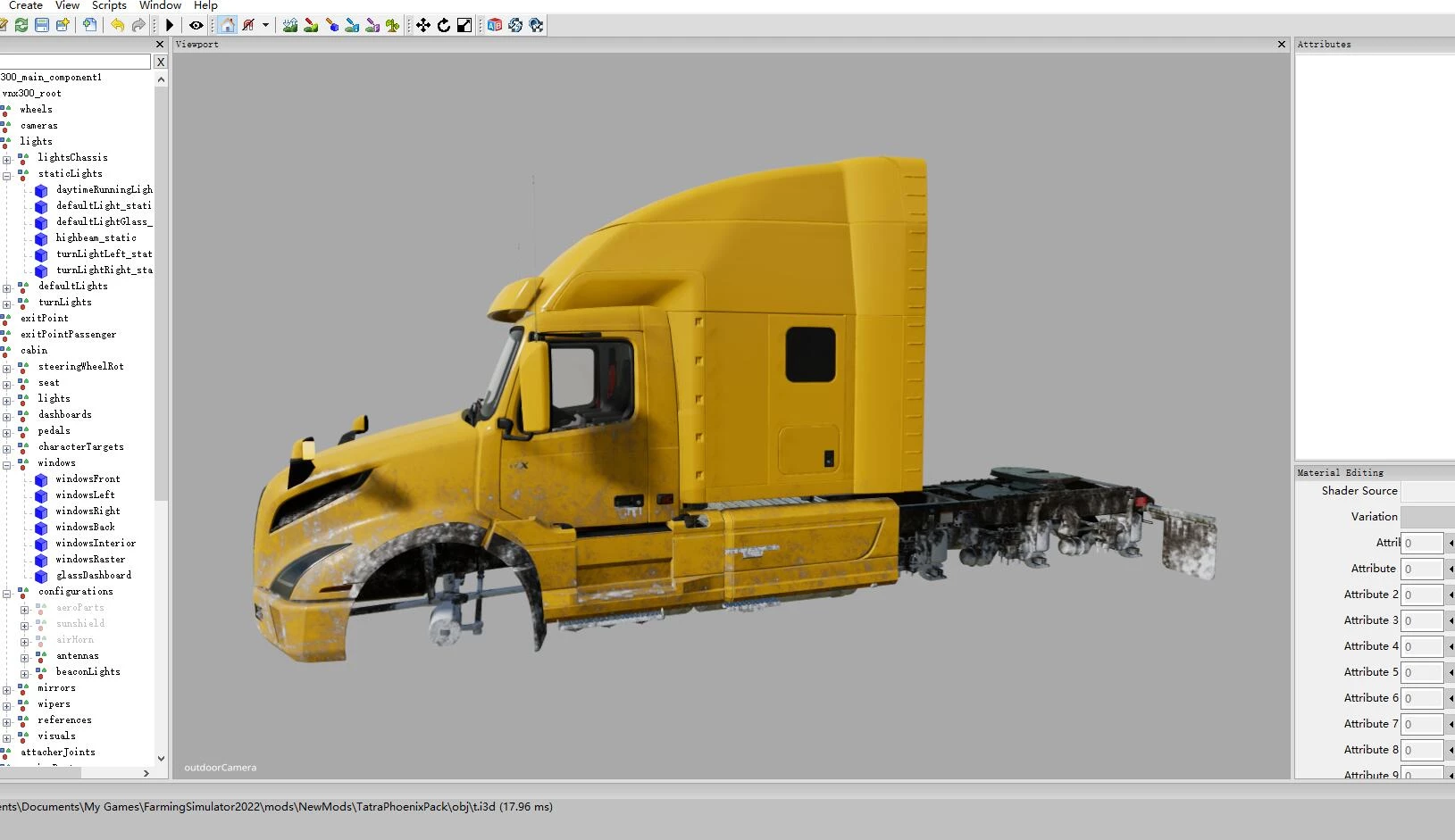Click the Attribute 3 value field
This screenshot has height=840, width=1455.
(1421, 620)
